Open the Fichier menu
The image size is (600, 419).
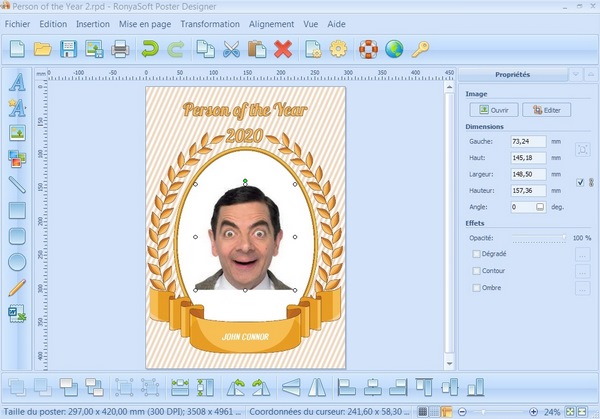pos(18,24)
